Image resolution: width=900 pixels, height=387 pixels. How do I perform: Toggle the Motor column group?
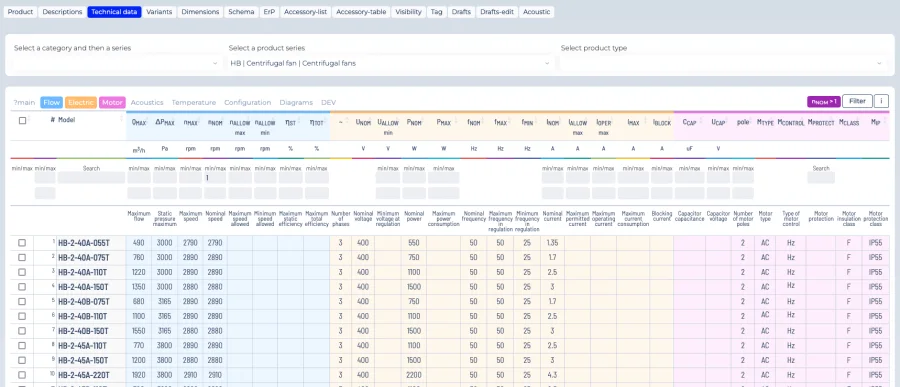[112, 102]
